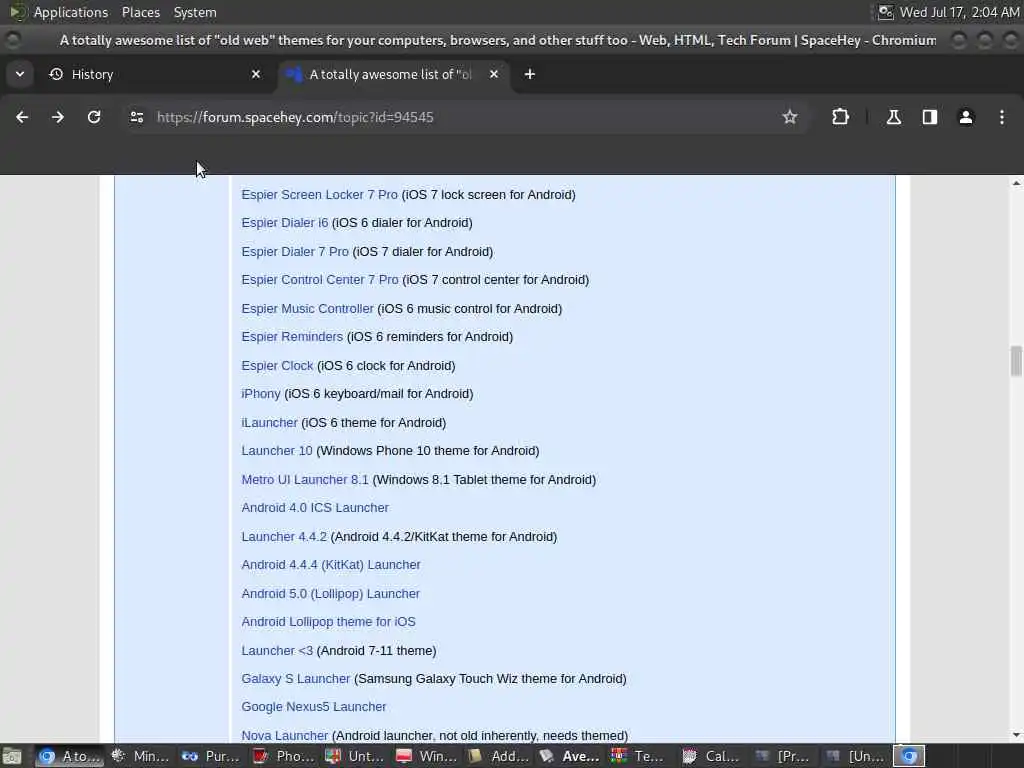Open the Extensions puzzle icon
1024x768 pixels.
pyautogui.click(x=840, y=117)
